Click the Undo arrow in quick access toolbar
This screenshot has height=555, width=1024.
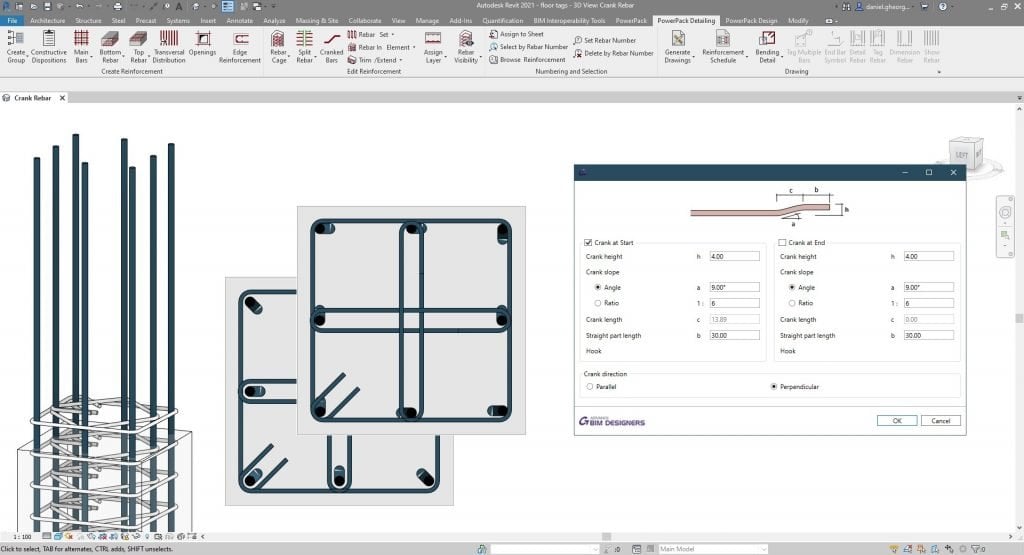79,7
